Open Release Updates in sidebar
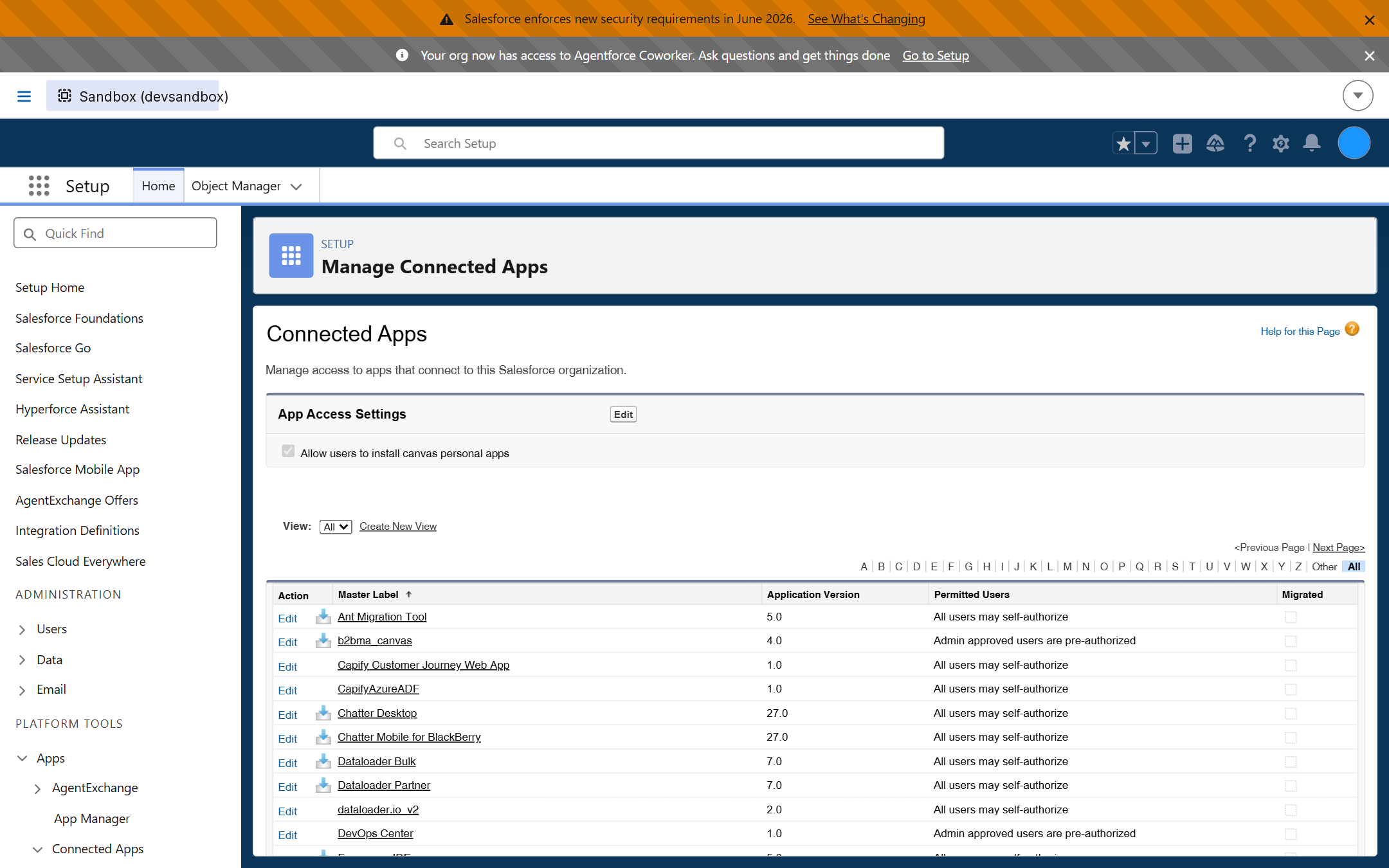The width and height of the screenshot is (1389, 868). click(60, 440)
